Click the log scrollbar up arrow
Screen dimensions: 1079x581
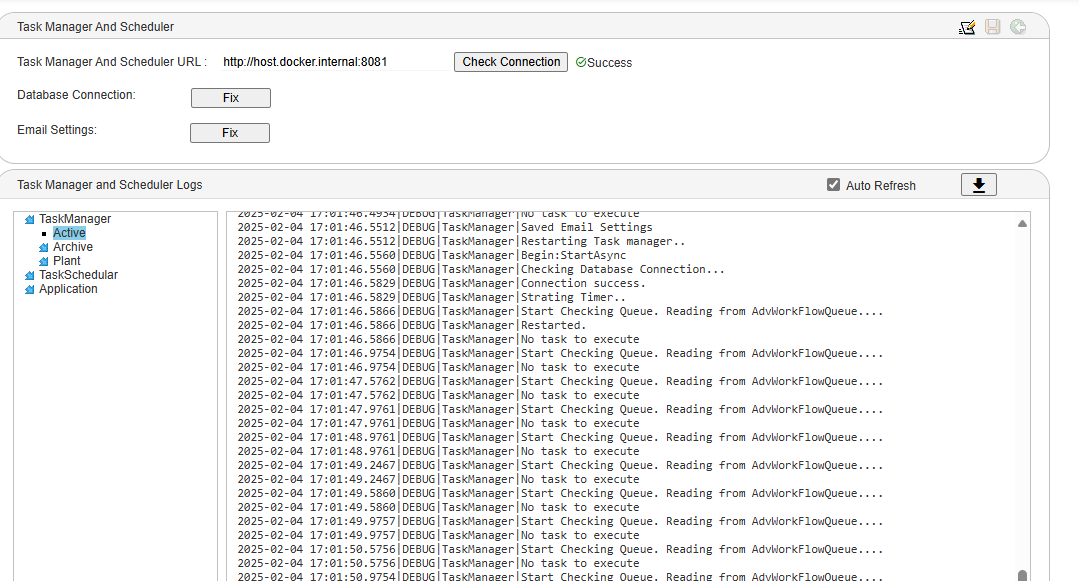click(1022, 224)
